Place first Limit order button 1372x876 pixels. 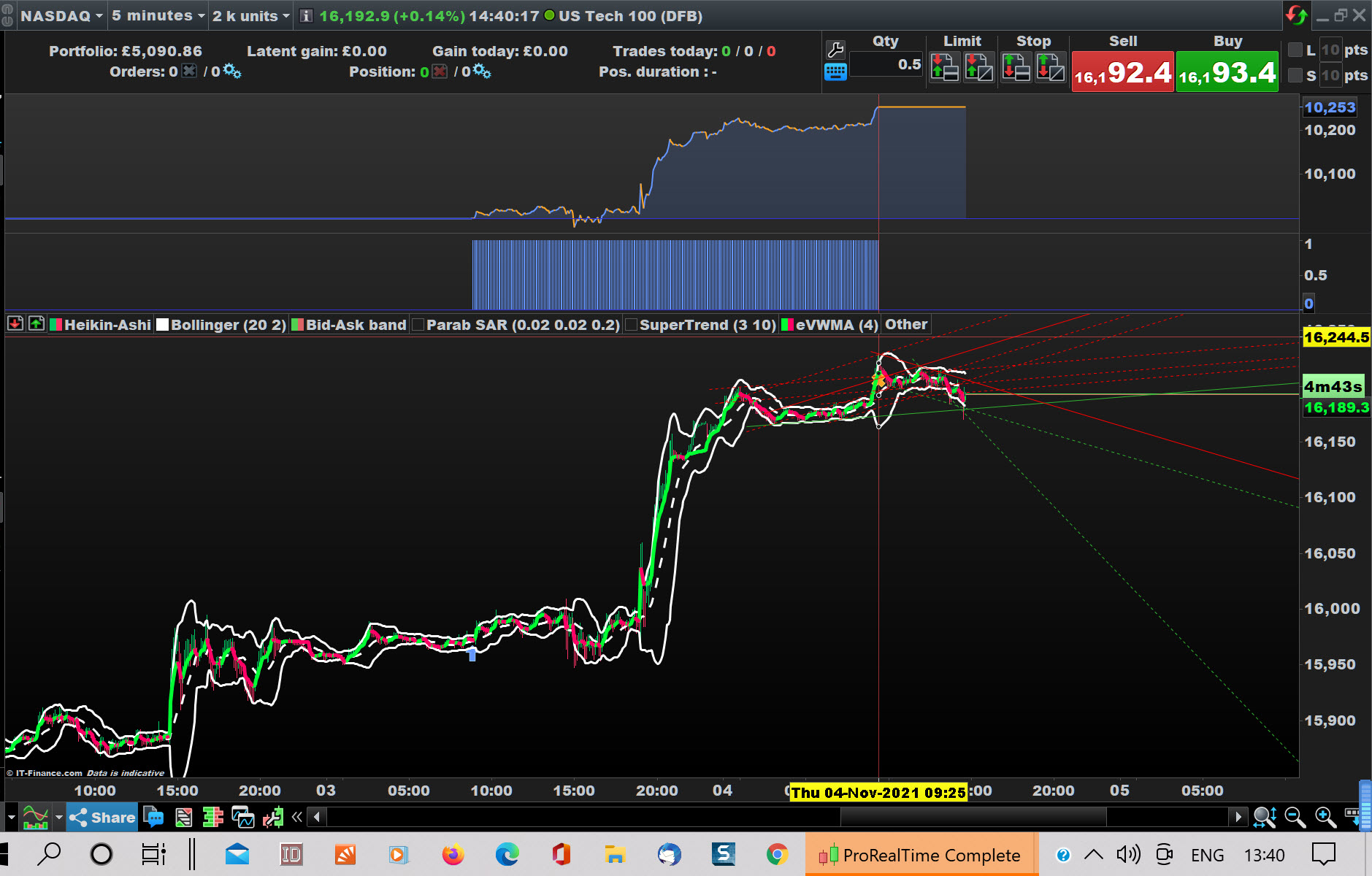coord(944,67)
